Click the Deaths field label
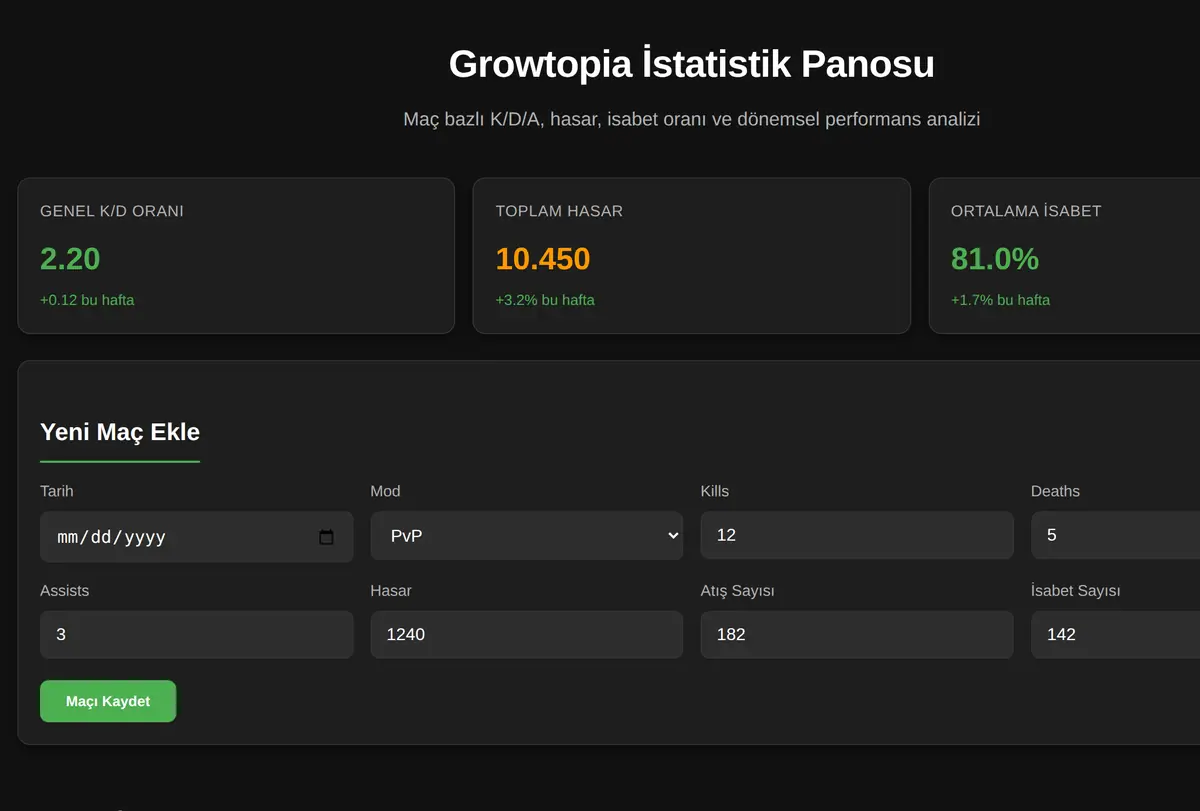The height and width of the screenshot is (811, 1200). click(x=1056, y=491)
